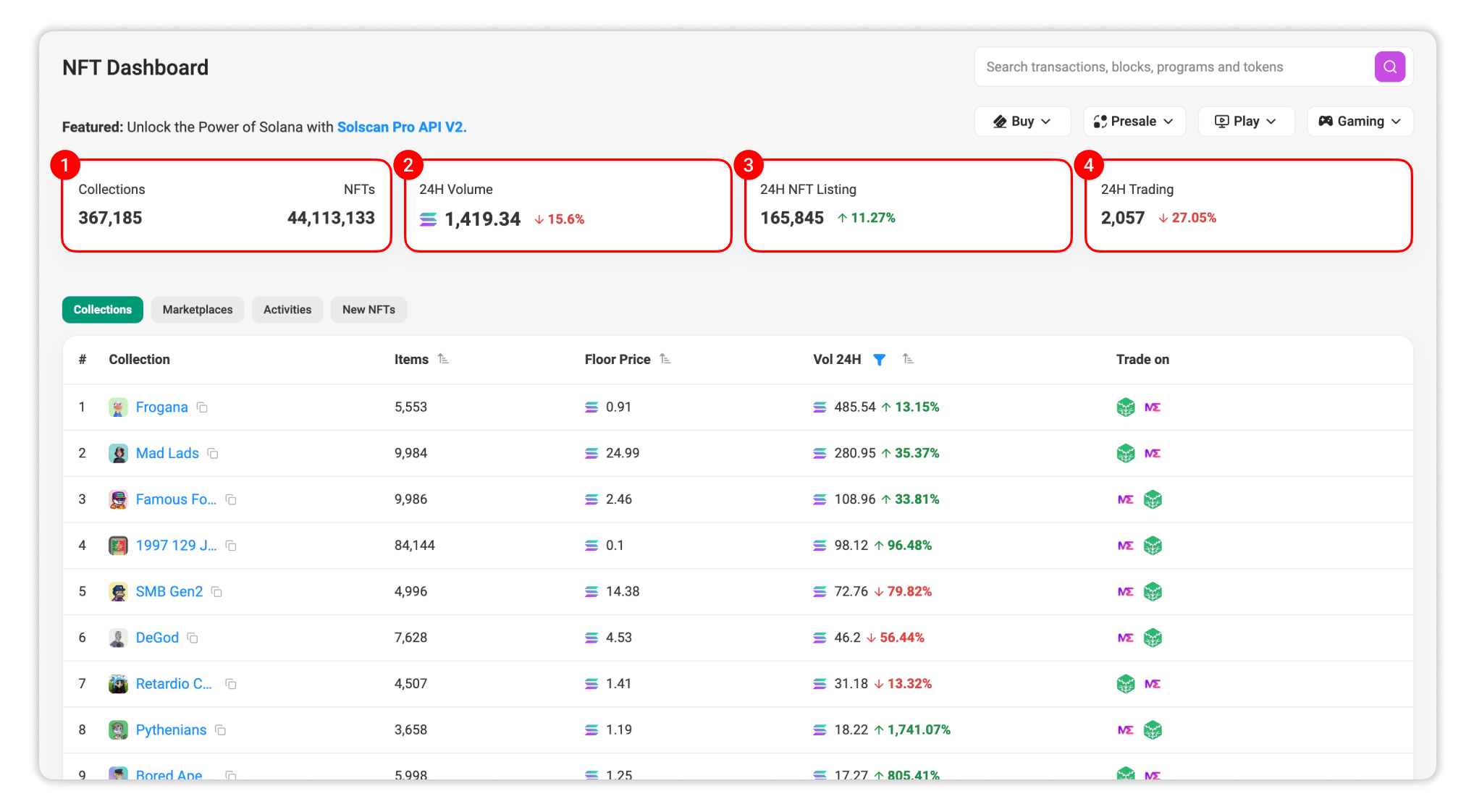Open the Solscan Pro API V2 link
The height and width of the screenshot is (812, 1474).
tap(402, 127)
